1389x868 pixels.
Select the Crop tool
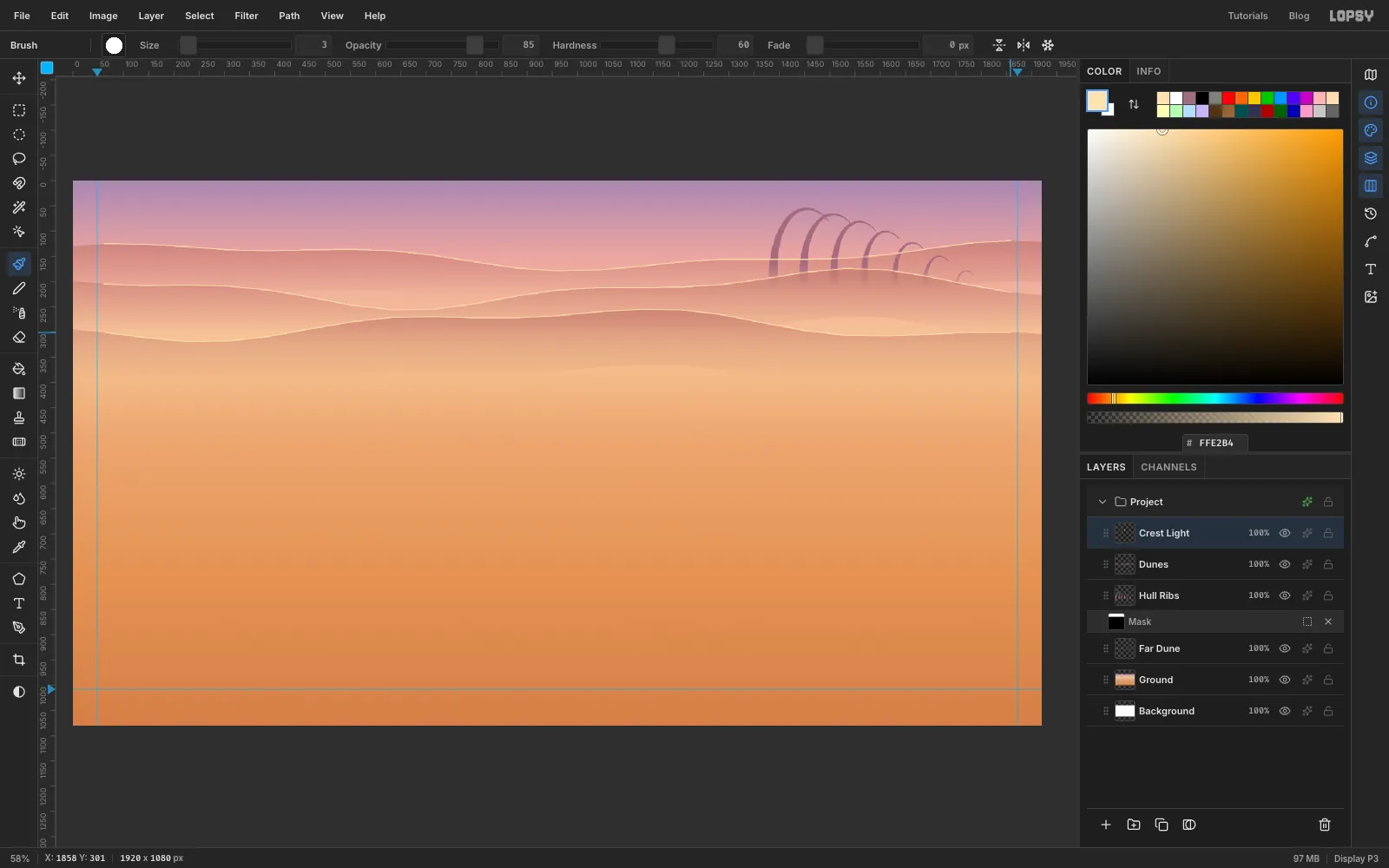[19, 660]
